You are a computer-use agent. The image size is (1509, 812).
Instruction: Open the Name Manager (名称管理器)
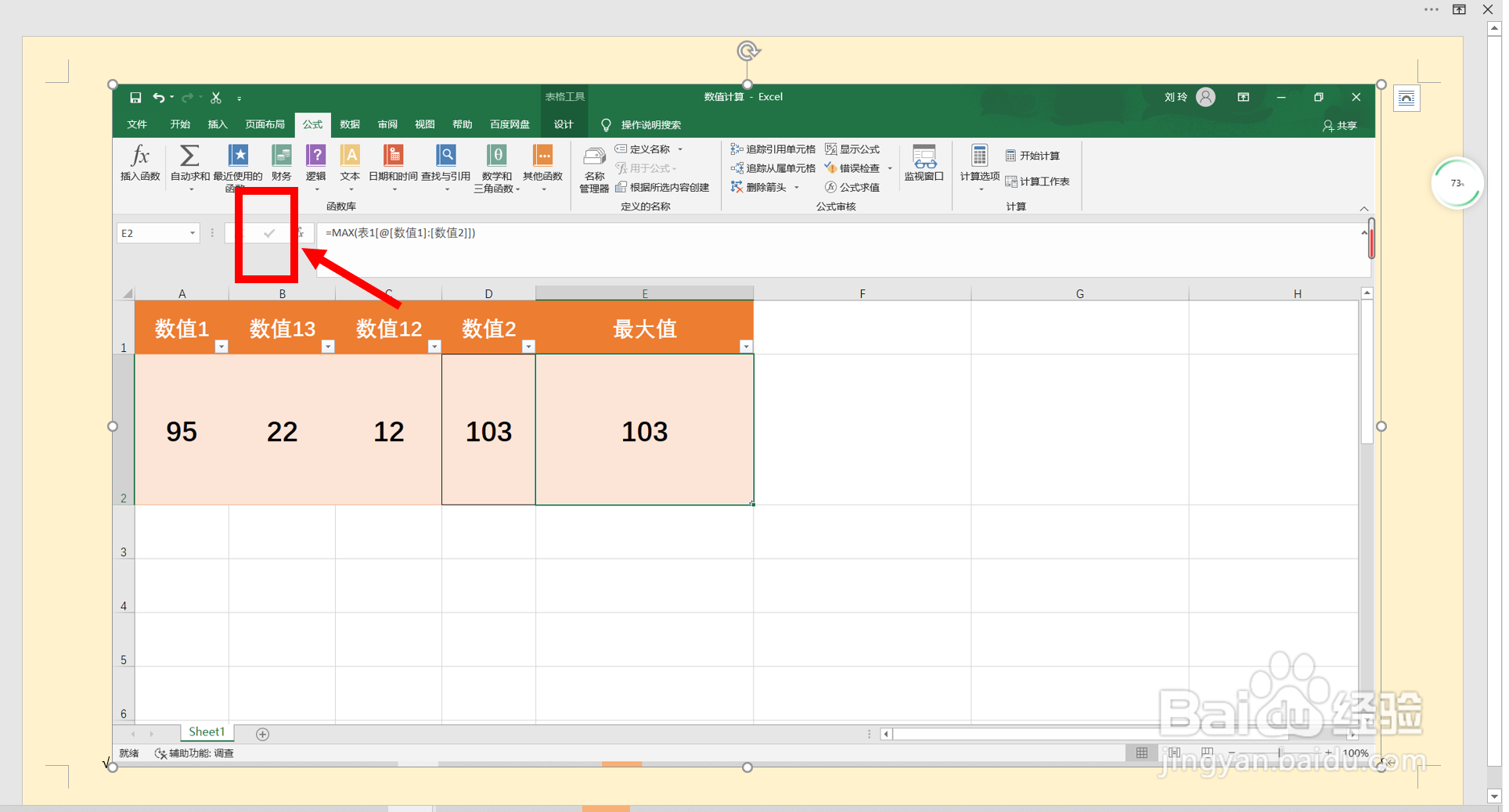593,168
